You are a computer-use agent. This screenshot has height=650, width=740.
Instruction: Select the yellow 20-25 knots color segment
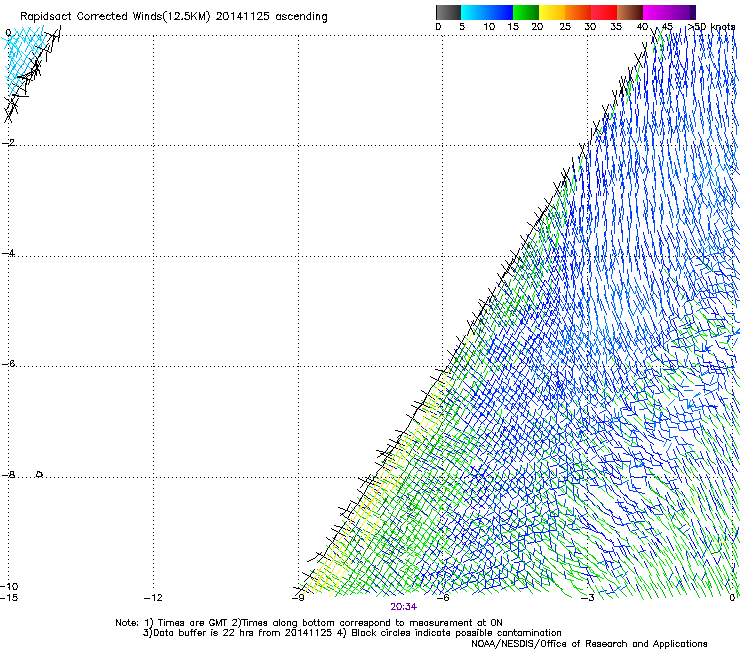click(552, 12)
